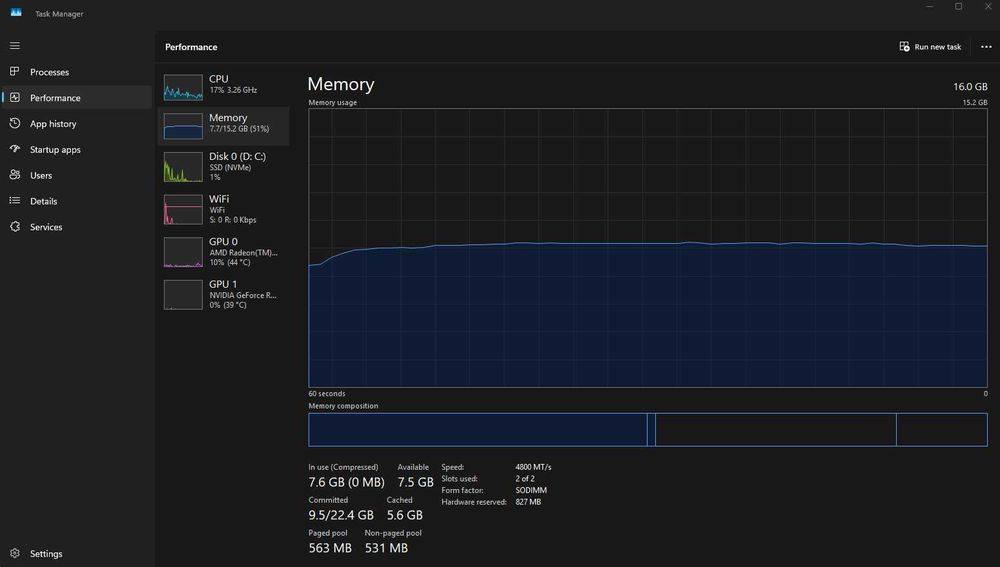Click the App history clock icon
Image resolution: width=1000 pixels, height=567 pixels.
15,124
